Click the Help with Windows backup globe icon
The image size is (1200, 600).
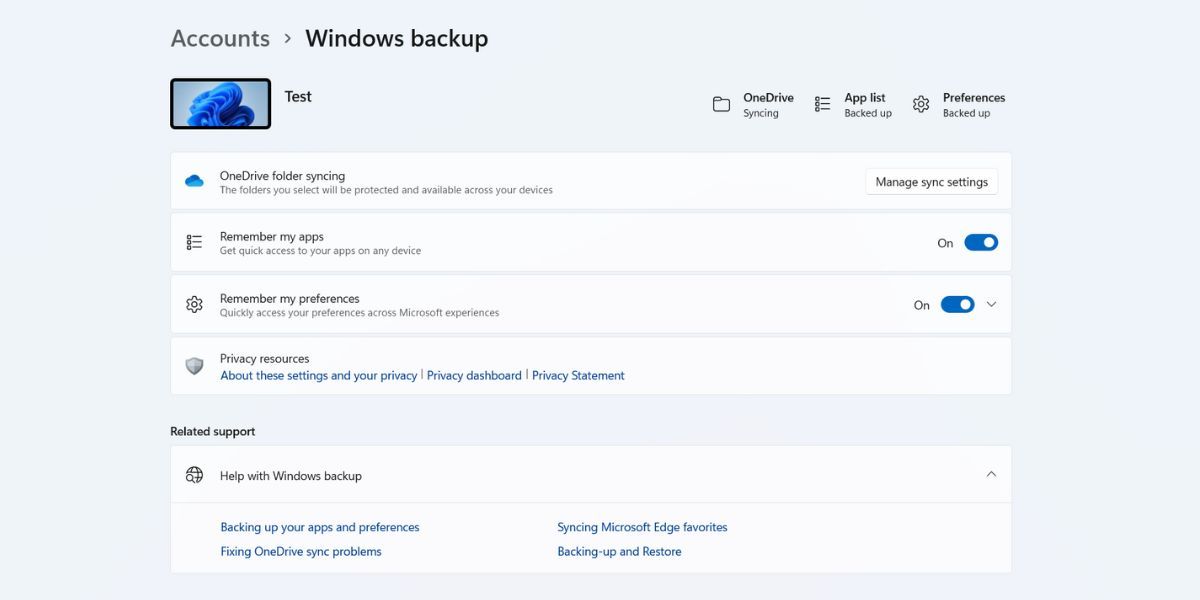coord(194,474)
